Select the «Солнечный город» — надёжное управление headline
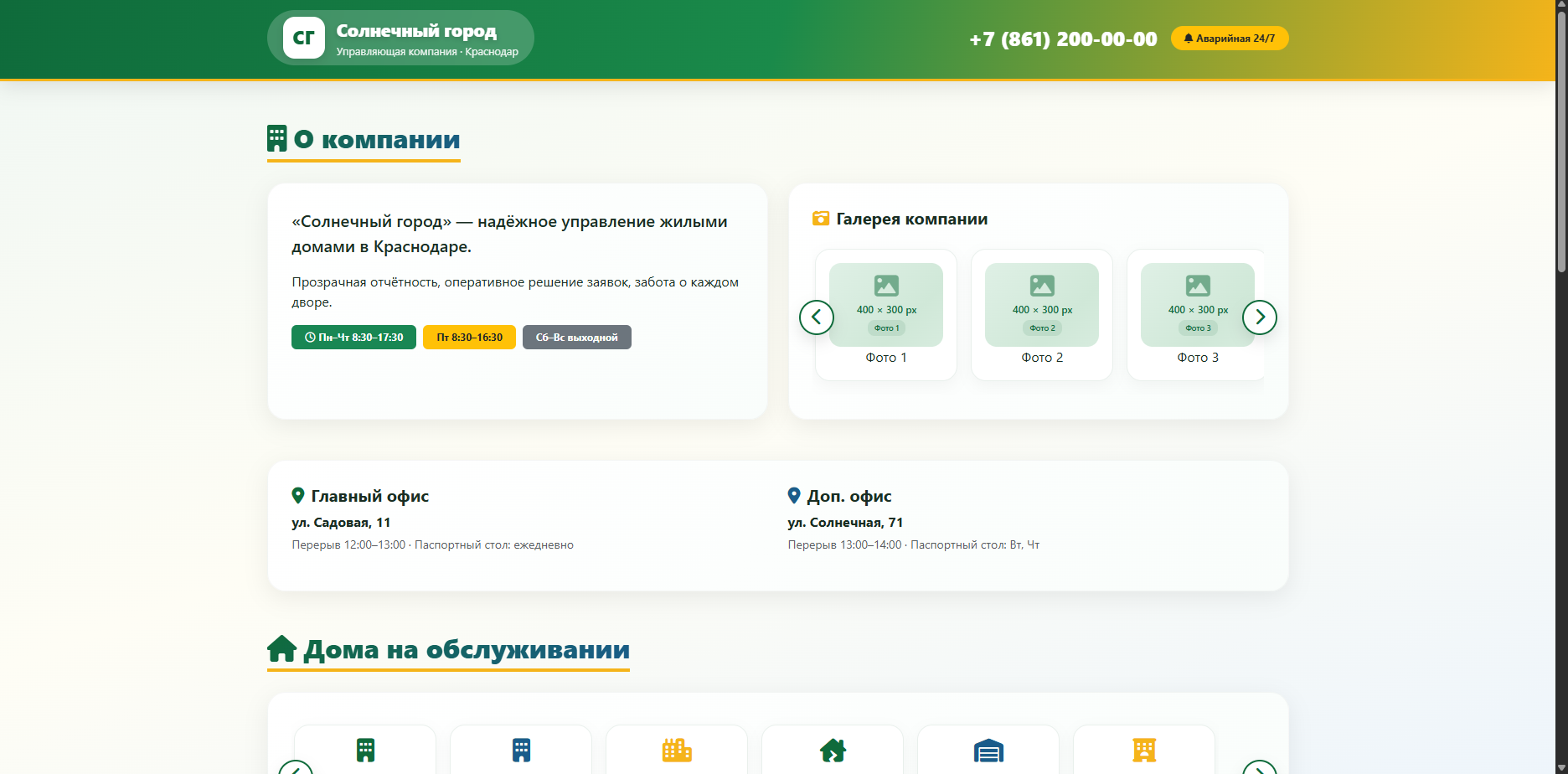 (509, 234)
